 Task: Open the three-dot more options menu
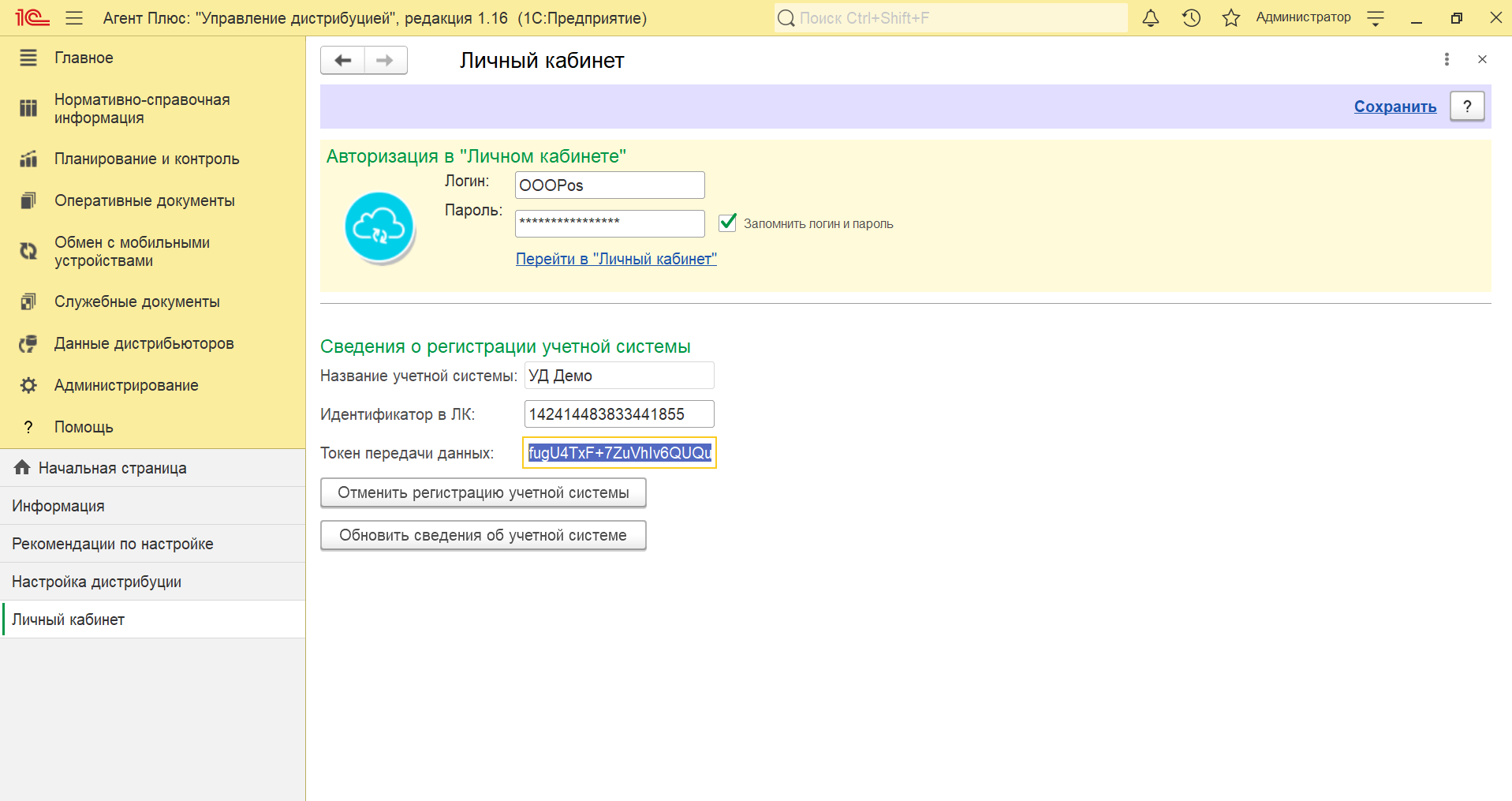coord(1447,59)
